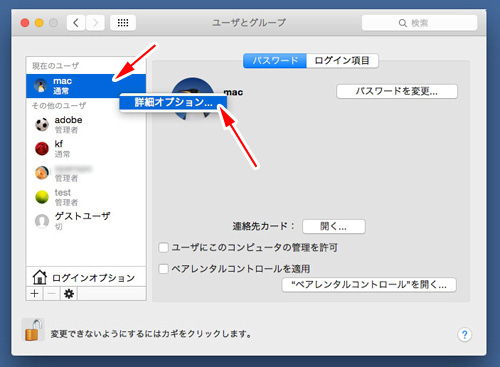Close the window with the red button
Image resolution: width=500 pixels, height=367 pixels.
pyautogui.click(x=25, y=23)
